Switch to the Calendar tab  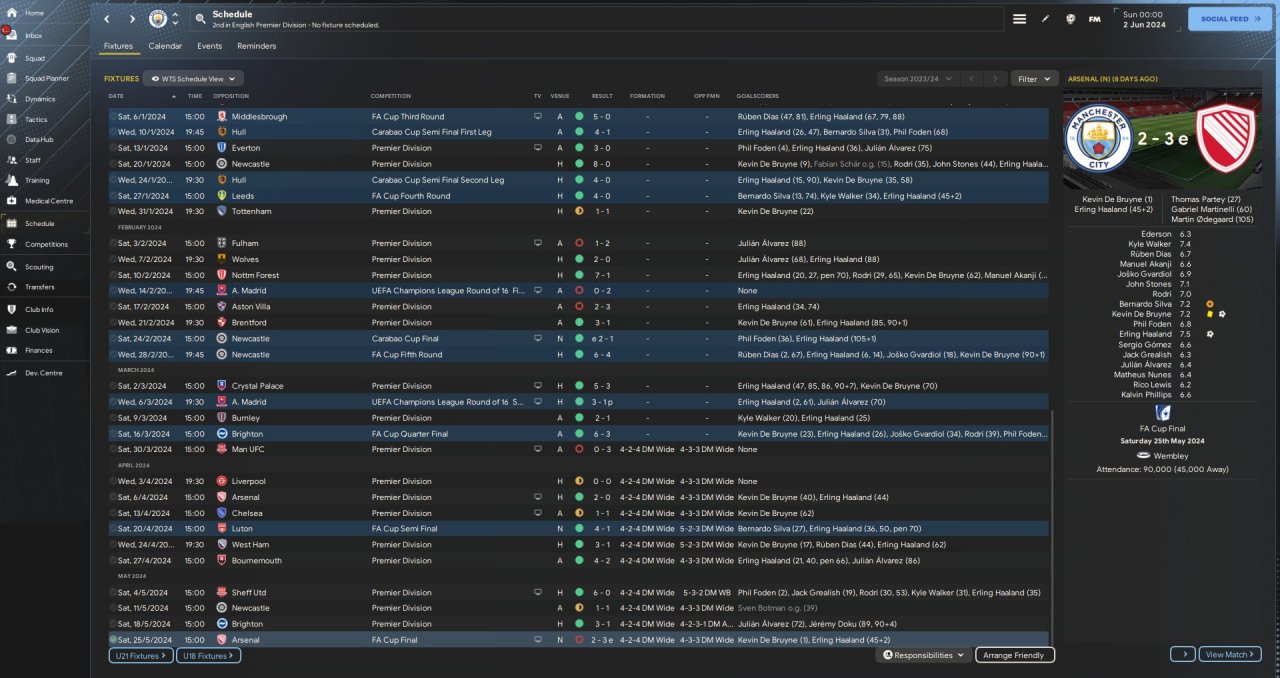165,46
